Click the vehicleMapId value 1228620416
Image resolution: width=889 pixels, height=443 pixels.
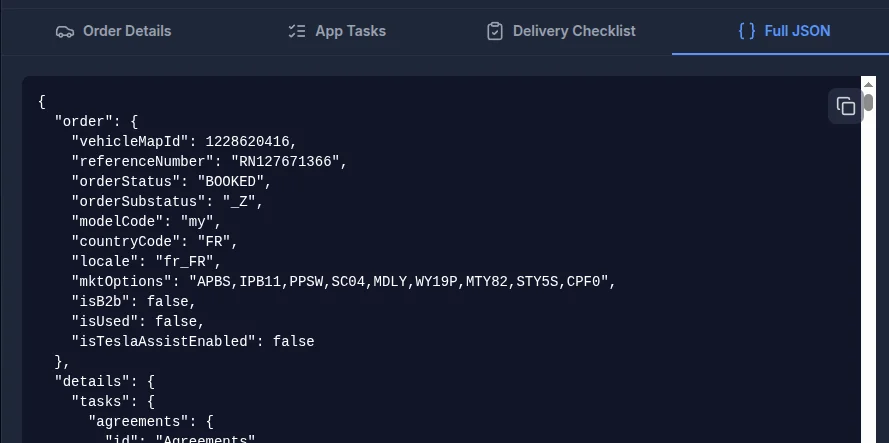tap(247, 142)
